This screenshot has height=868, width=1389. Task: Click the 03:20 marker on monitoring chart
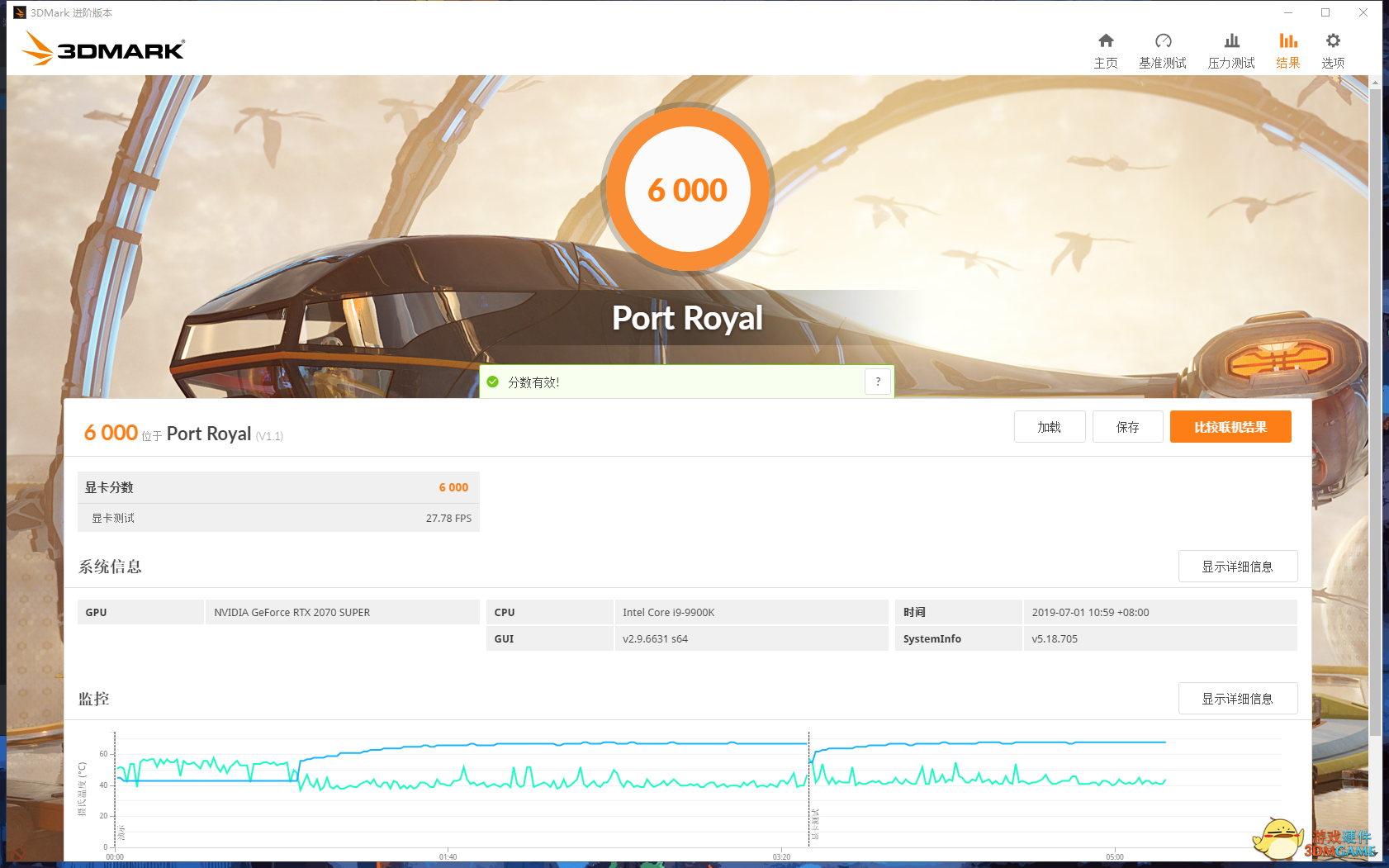click(781, 857)
